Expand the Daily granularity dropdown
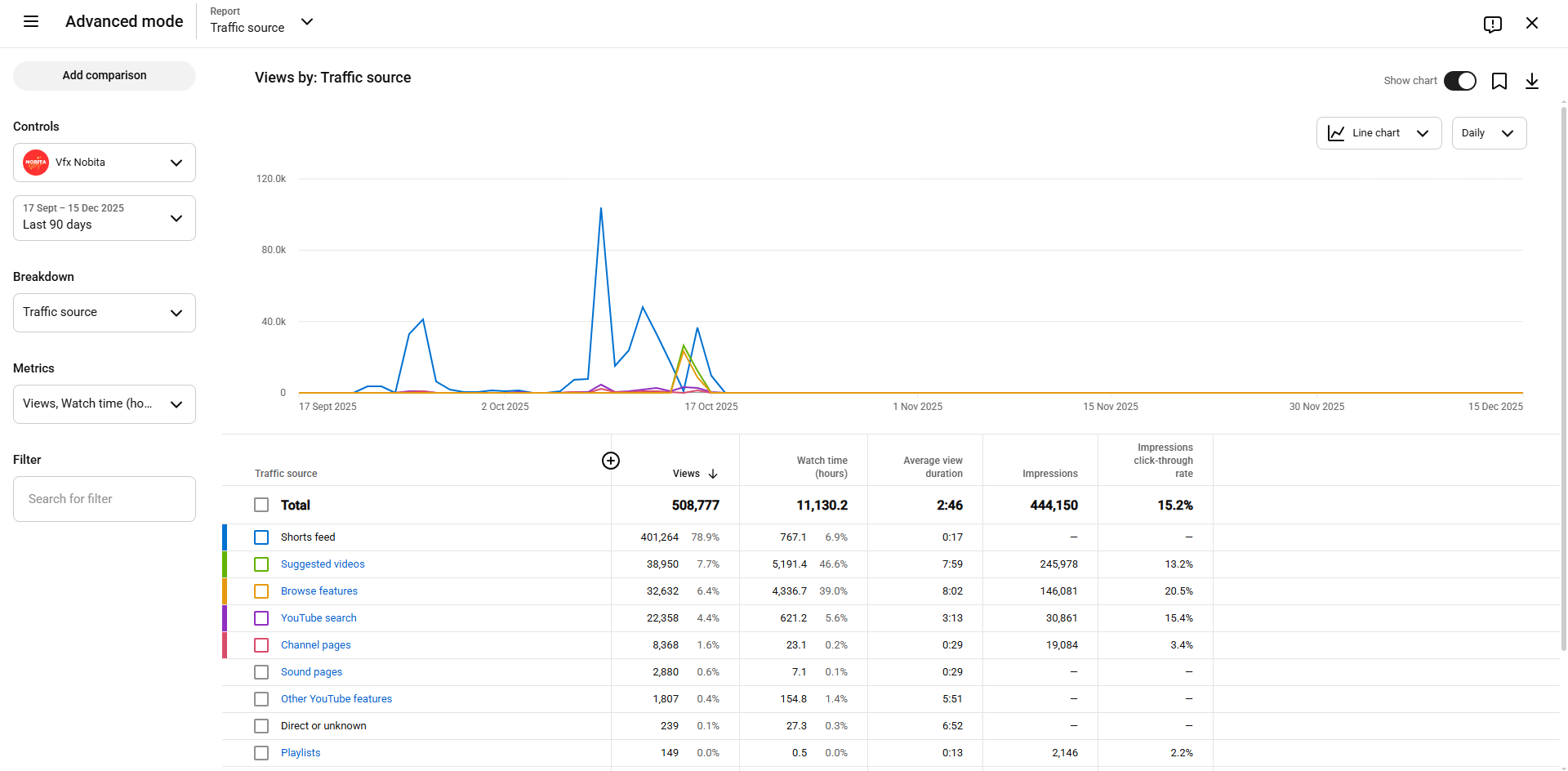The image size is (1568, 771). [x=1488, y=133]
